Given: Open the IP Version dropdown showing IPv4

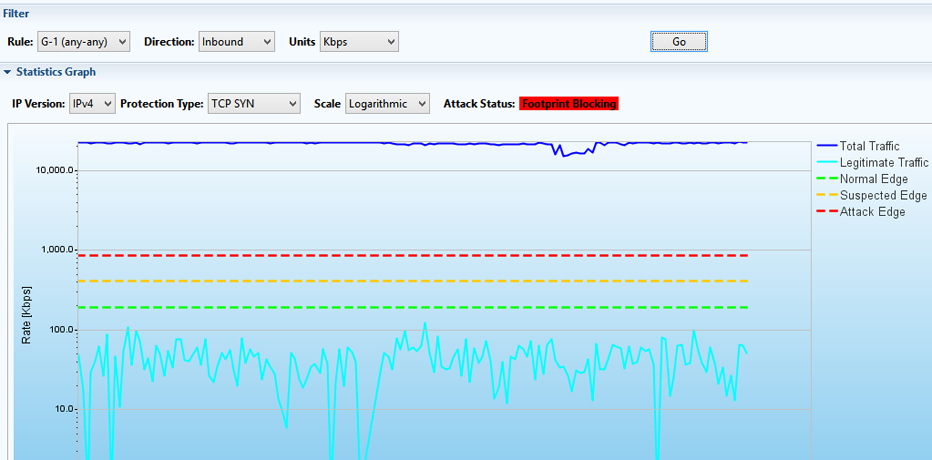Looking at the screenshot, I should coord(92,103).
